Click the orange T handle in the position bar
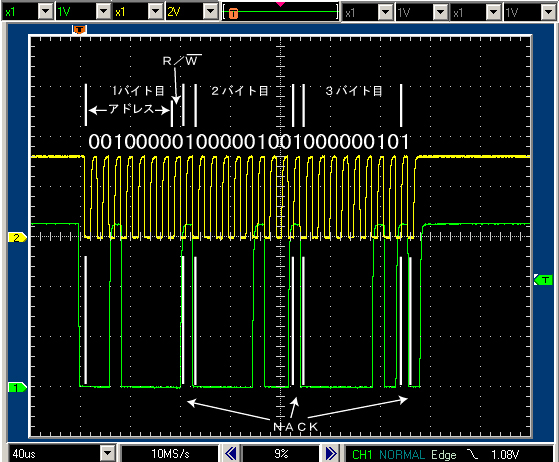 233,14
